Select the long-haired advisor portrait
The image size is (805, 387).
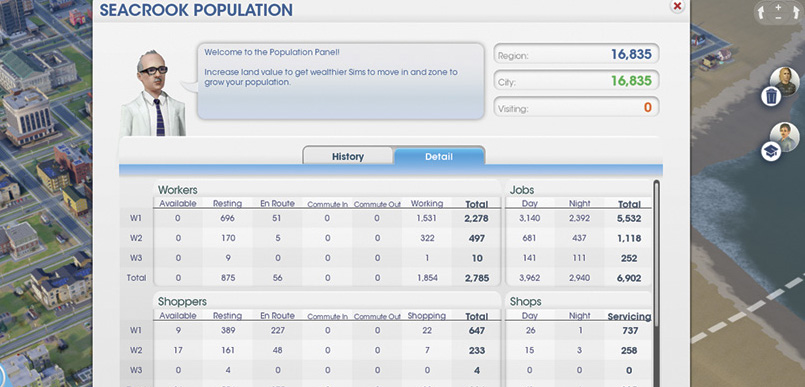click(784, 81)
